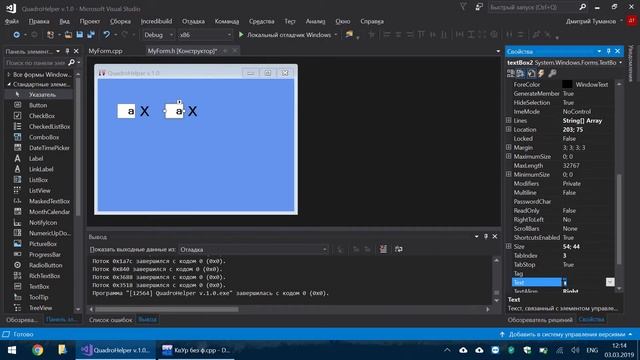The width and height of the screenshot is (640, 360).
Task: Click the quick launch search magnifier icon
Action: pos(582,7)
